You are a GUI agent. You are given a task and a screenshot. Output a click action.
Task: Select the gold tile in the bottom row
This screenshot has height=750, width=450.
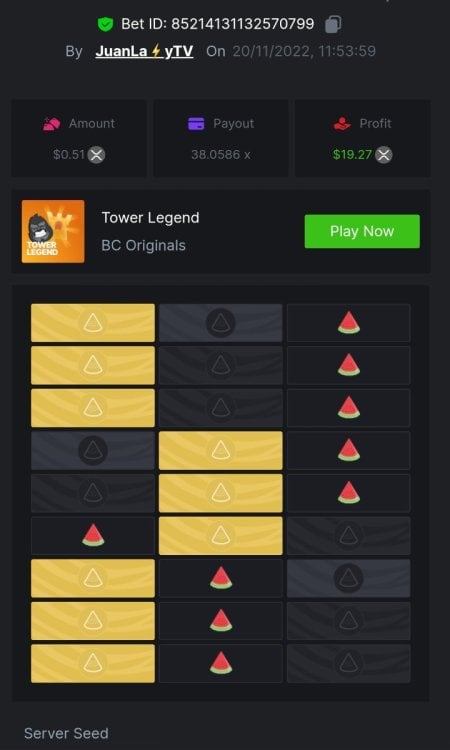click(x=93, y=663)
